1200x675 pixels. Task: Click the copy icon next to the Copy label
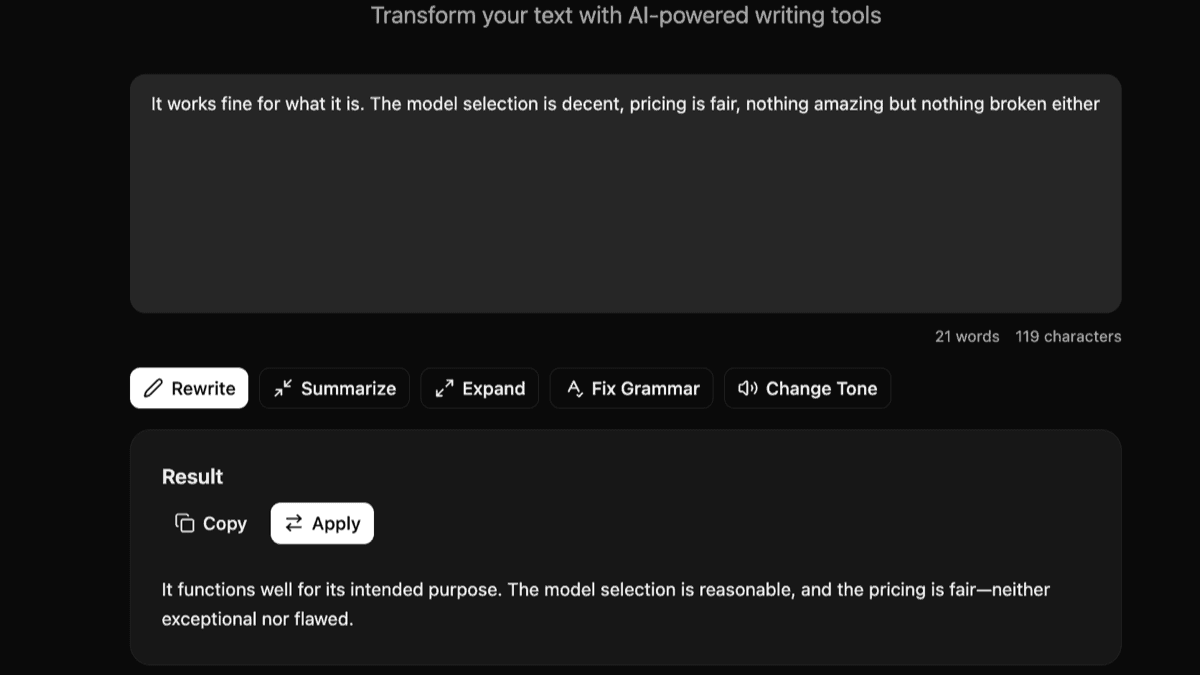[183, 523]
